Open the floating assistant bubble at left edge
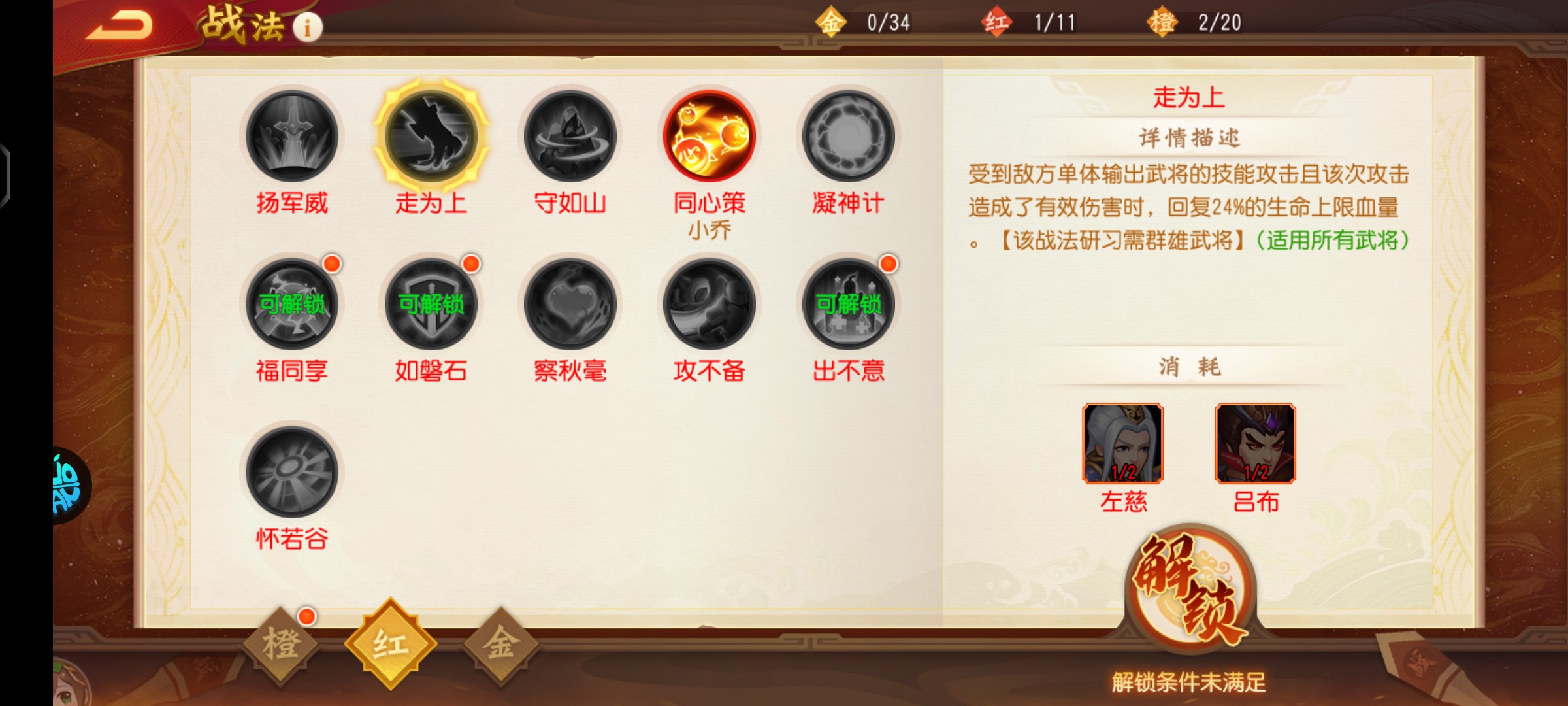This screenshot has height=706, width=1568. 69,485
